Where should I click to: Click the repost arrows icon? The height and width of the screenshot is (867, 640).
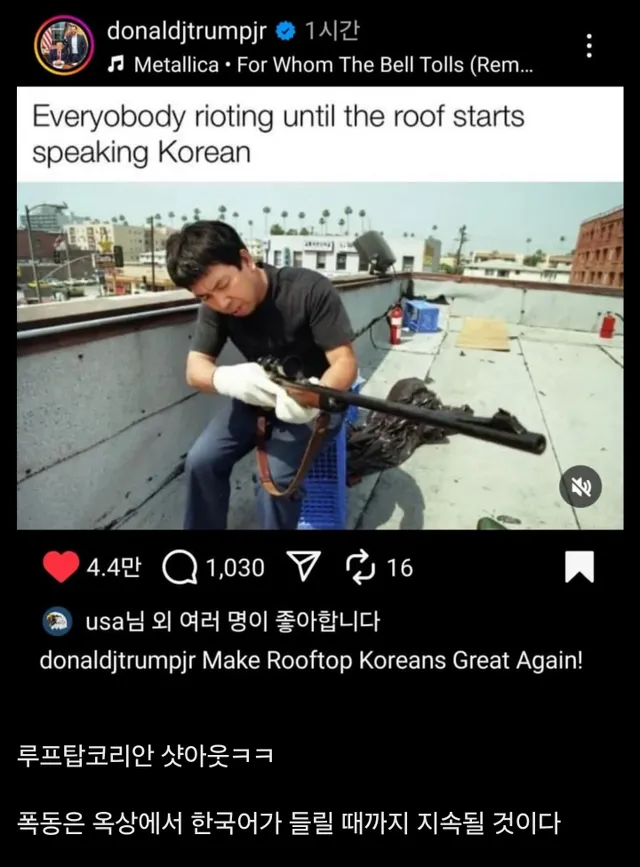361,568
